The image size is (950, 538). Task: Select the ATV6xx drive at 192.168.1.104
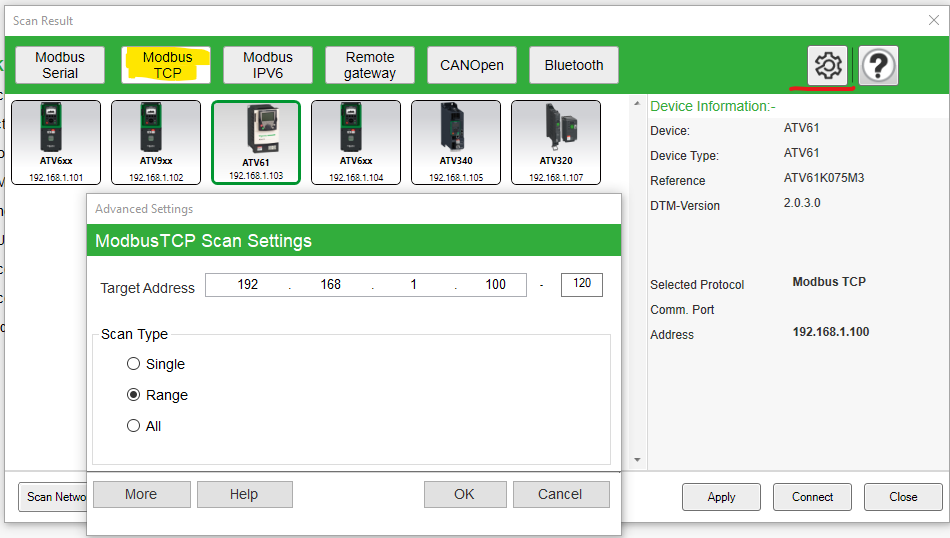[x=356, y=142]
